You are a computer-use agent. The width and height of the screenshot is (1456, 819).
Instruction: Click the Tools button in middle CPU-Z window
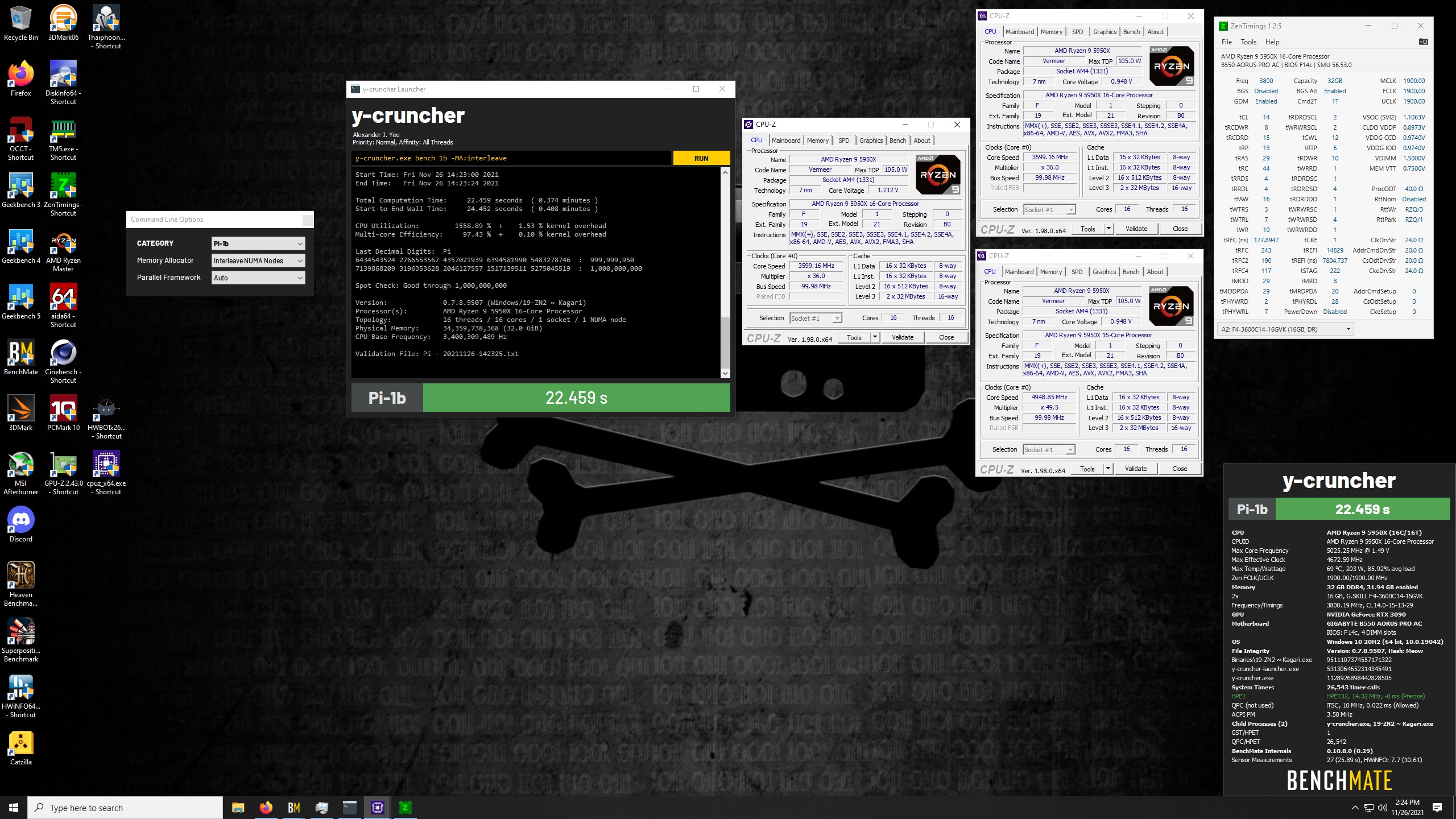point(854,337)
